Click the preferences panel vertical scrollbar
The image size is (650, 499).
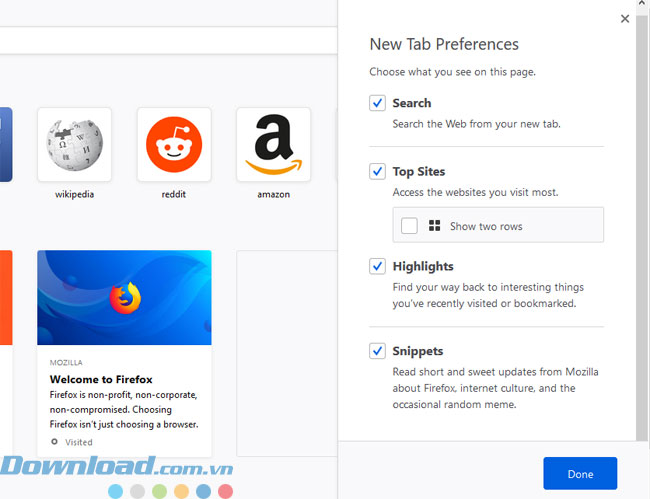[642, 220]
